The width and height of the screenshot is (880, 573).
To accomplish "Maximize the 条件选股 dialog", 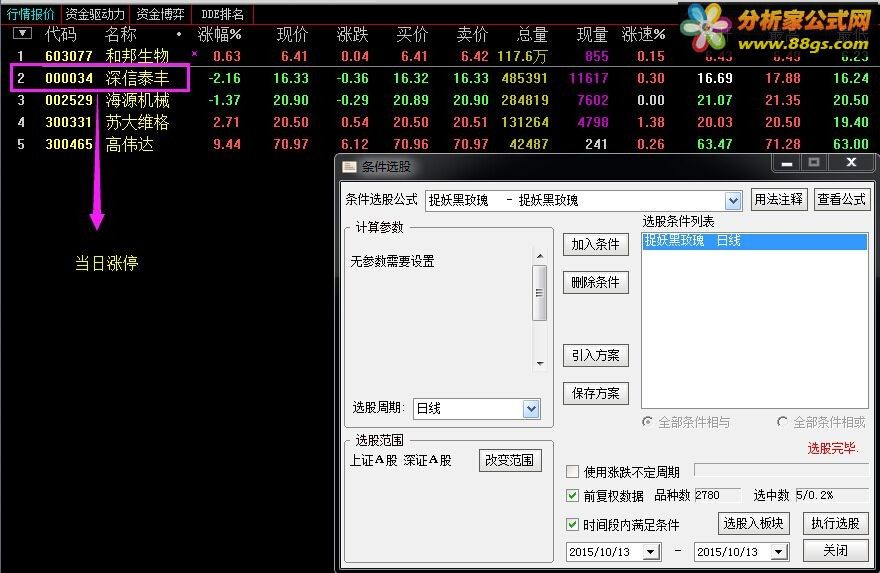I will pyautogui.click(x=814, y=163).
